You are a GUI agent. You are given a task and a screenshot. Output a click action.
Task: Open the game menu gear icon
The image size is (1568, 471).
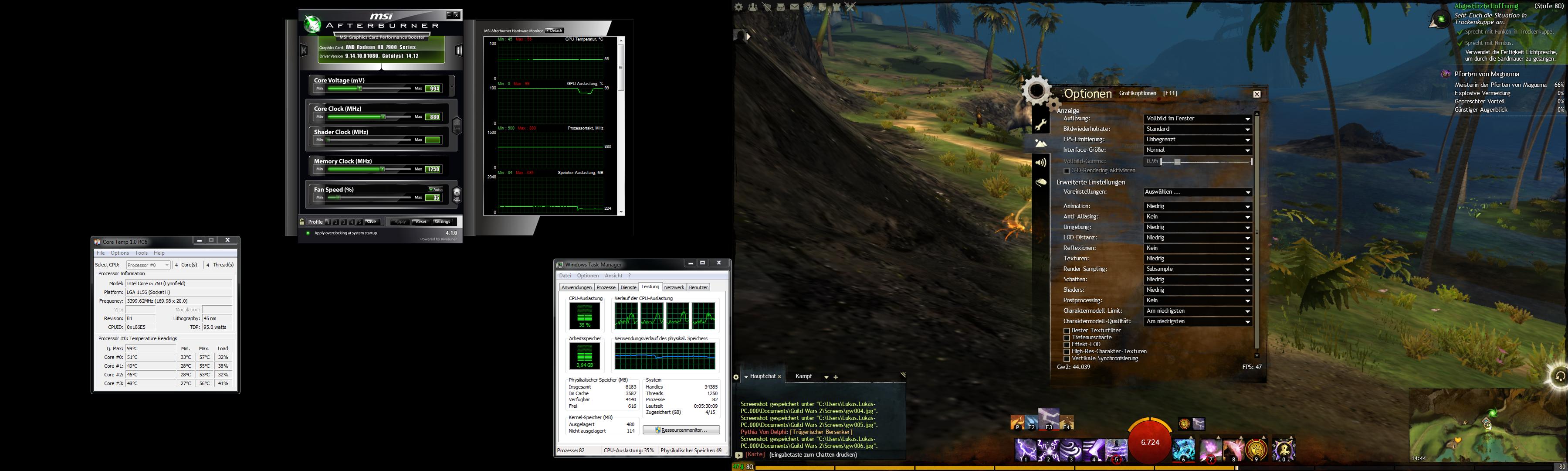tap(738, 7)
